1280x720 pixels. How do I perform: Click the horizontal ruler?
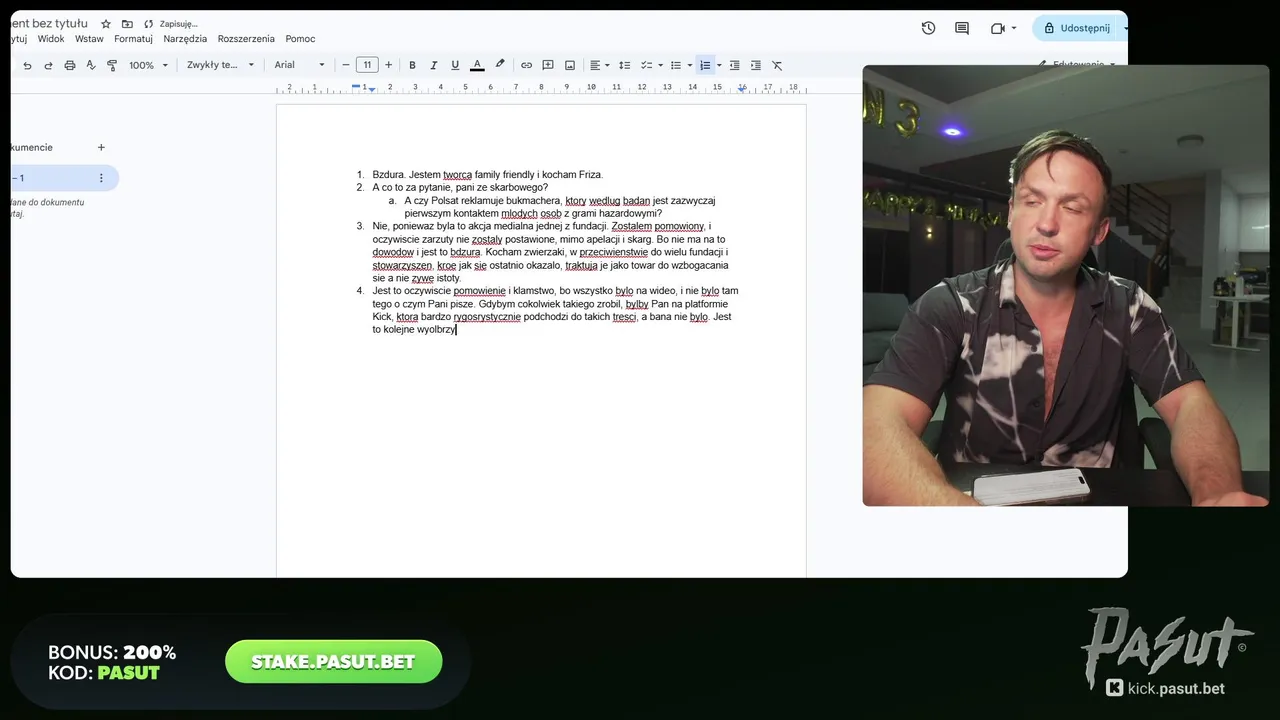pyautogui.click(x=541, y=88)
